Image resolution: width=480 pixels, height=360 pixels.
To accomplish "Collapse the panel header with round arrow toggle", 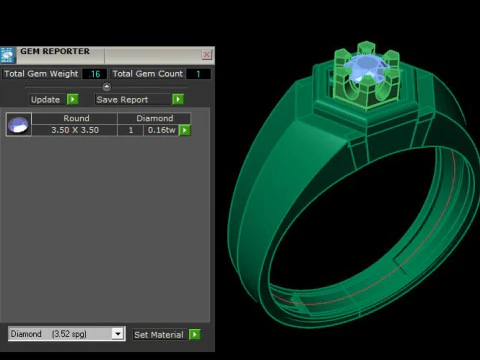I will pos(107,87).
